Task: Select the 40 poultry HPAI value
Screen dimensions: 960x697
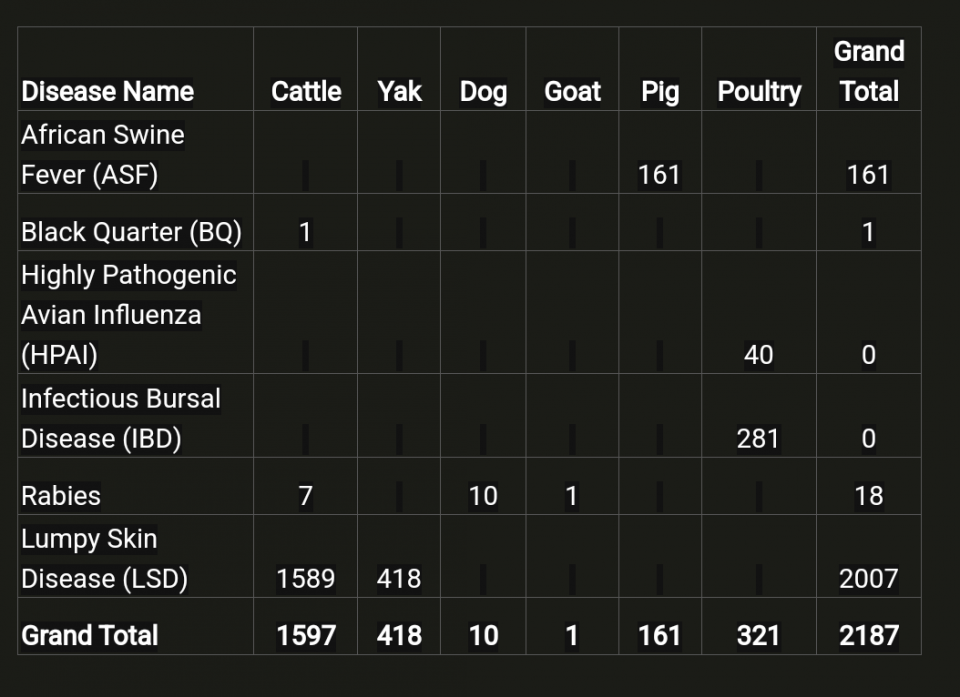Action: pos(758,355)
